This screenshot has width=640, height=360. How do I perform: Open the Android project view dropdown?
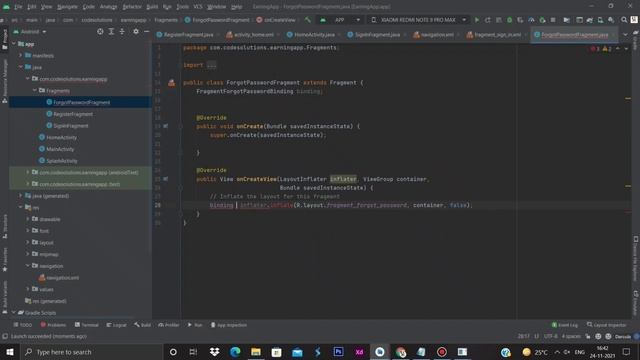(x=30, y=31)
